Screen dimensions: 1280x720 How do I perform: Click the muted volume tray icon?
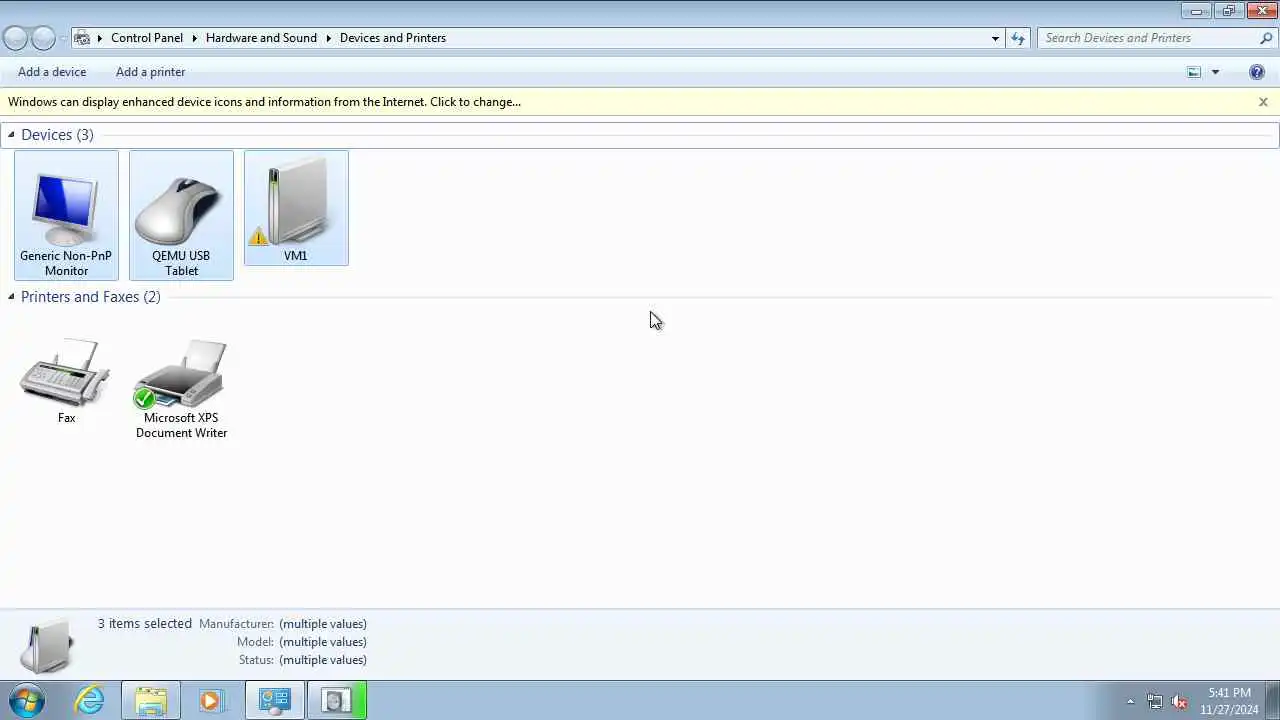point(1179,701)
